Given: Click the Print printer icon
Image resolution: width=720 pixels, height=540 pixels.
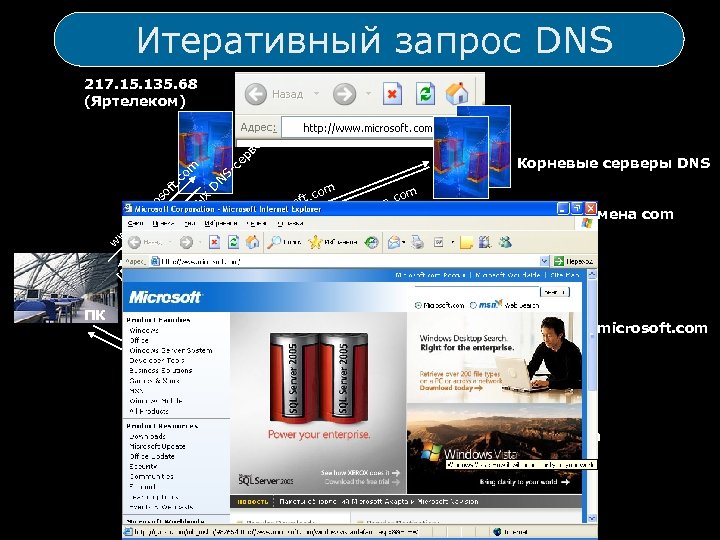Looking at the screenshot, I should point(417,242).
